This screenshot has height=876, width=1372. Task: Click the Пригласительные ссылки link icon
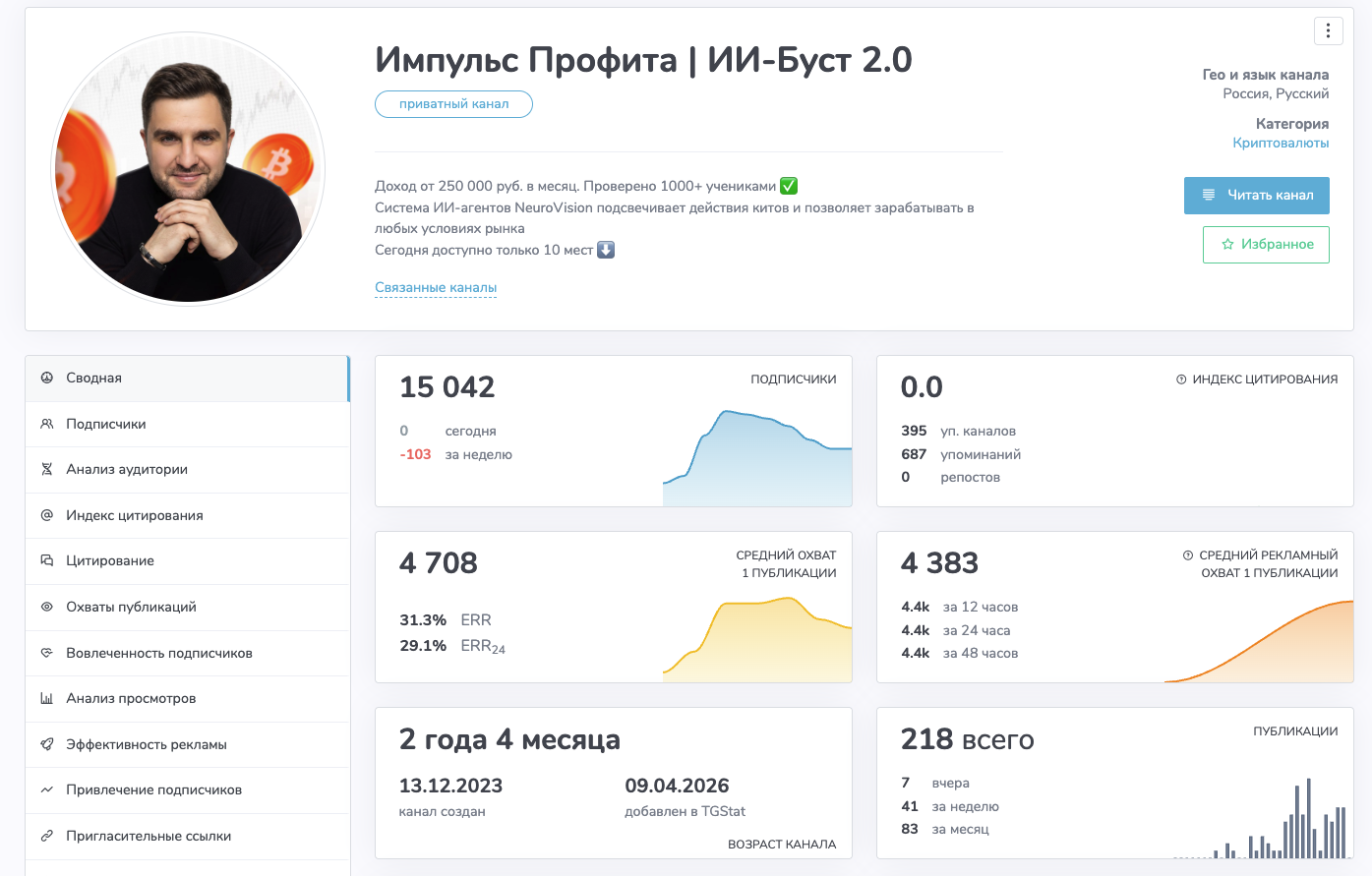pos(46,836)
